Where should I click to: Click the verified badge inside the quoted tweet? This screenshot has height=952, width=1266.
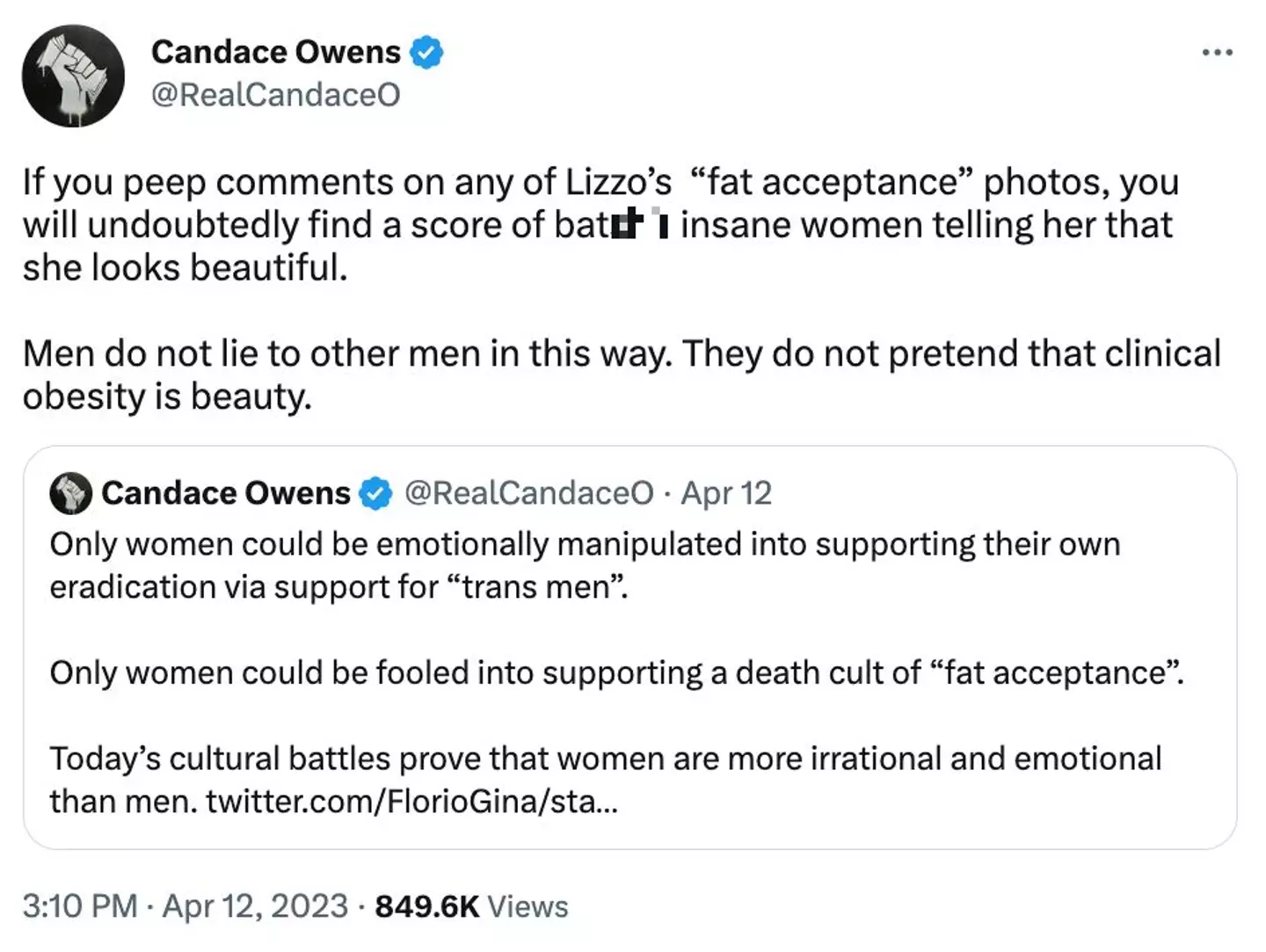(377, 493)
